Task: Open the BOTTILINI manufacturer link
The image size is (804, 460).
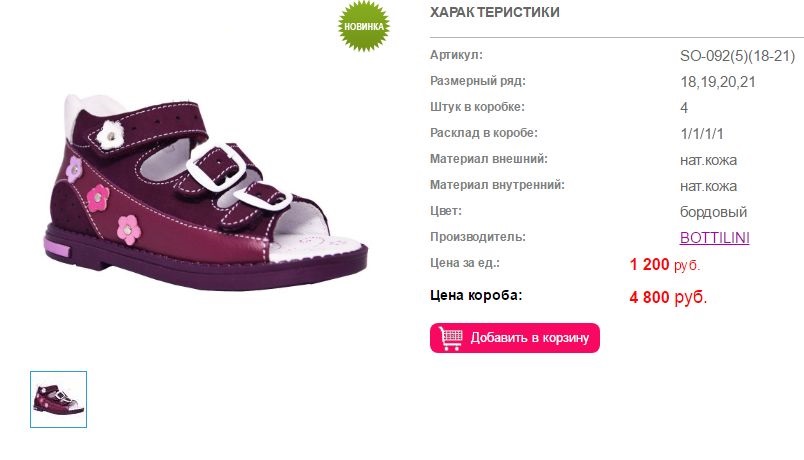Action: click(714, 238)
